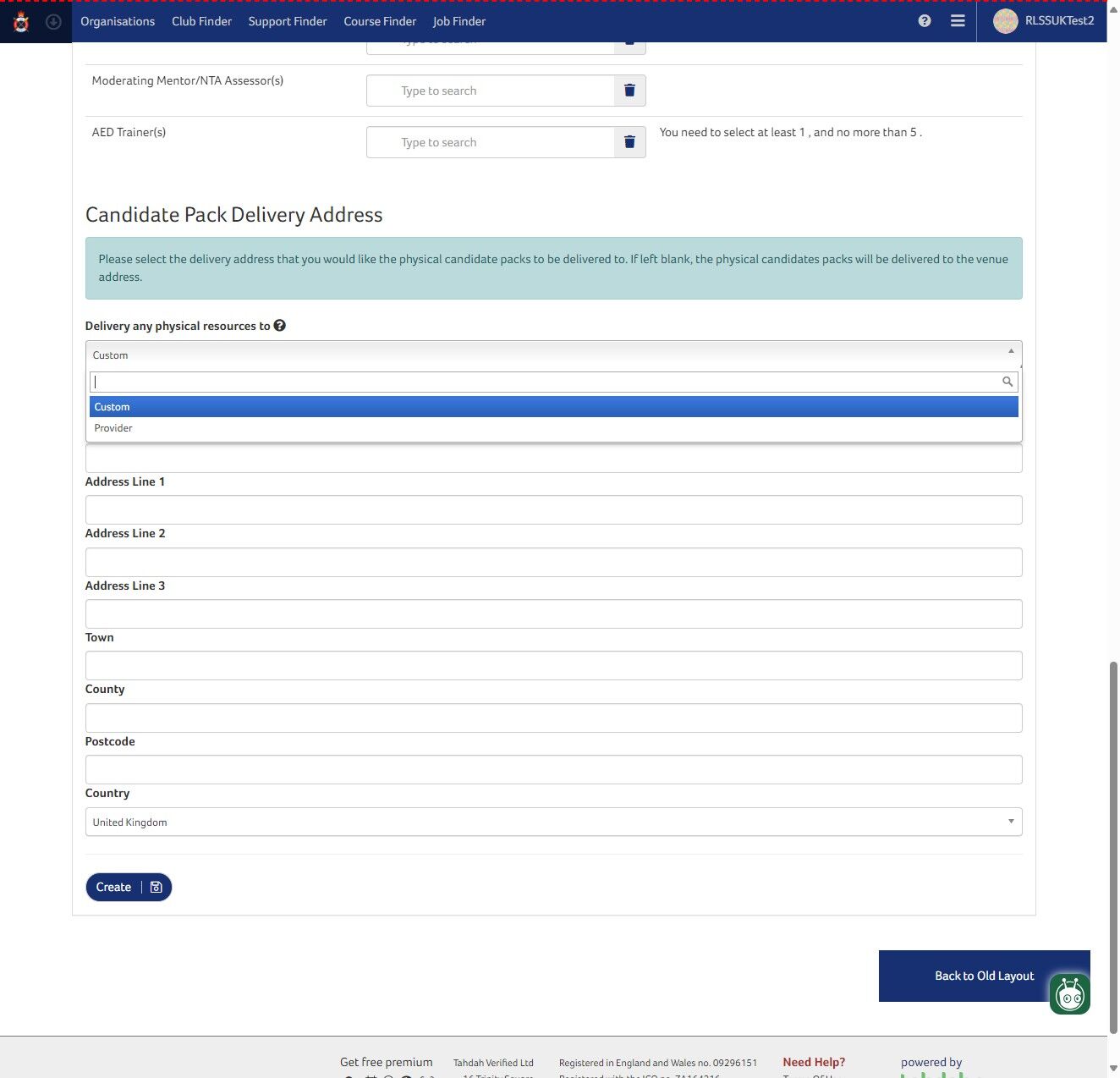This screenshot has width=1120, height=1078.
Task: Click Back to Old Layout
Action: (984, 976)
